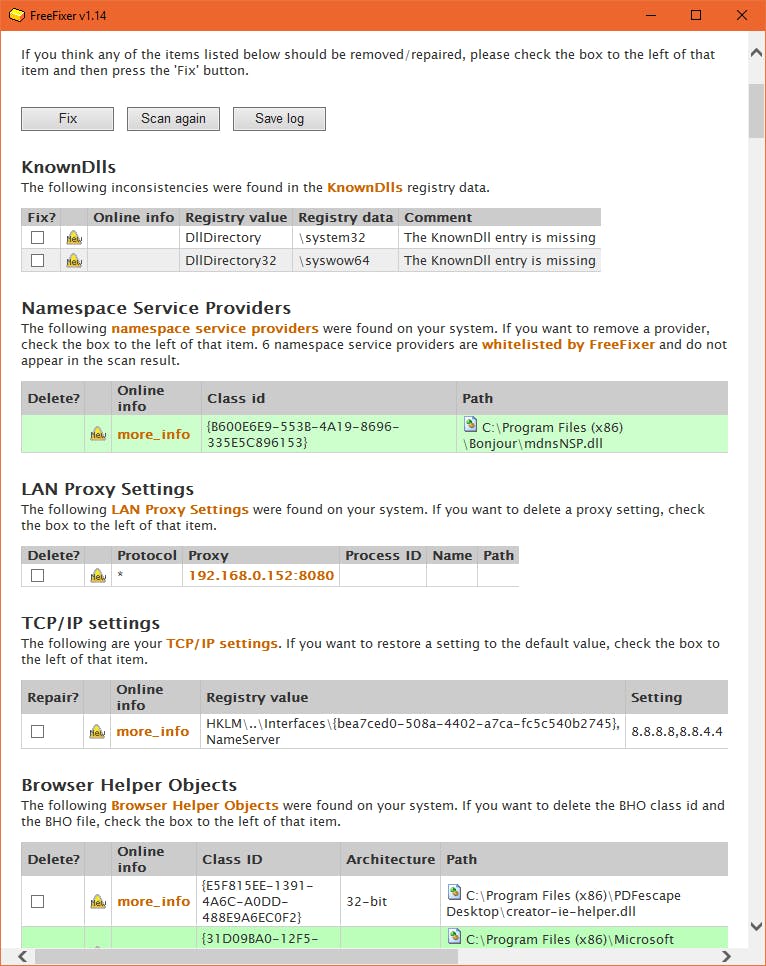Click the vertical scrollbar down arrow
Screen dimensions: 766x966
pos(757,926)
